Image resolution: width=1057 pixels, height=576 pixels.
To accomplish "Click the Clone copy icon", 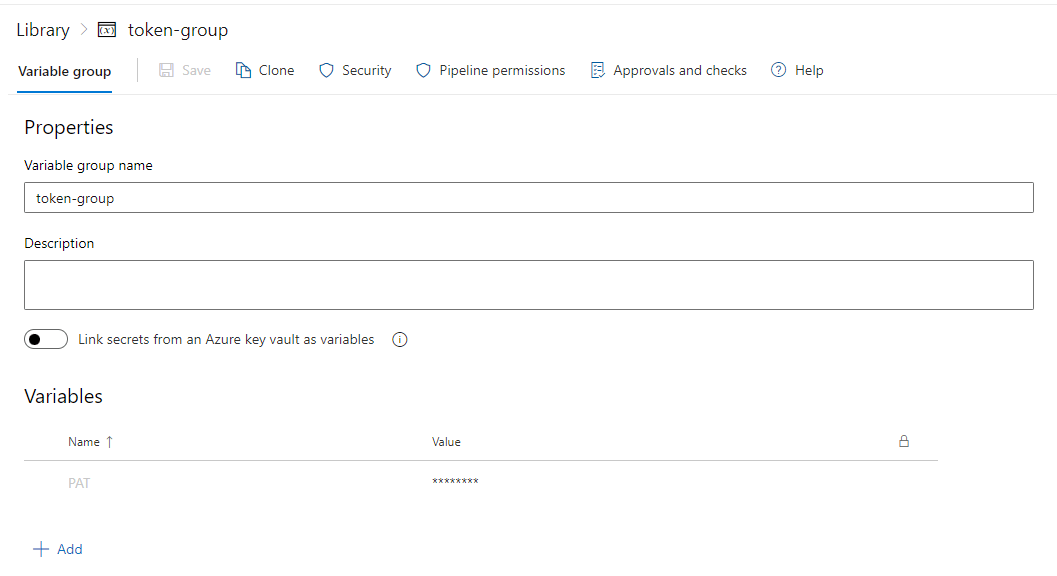I will pos(243,70).
